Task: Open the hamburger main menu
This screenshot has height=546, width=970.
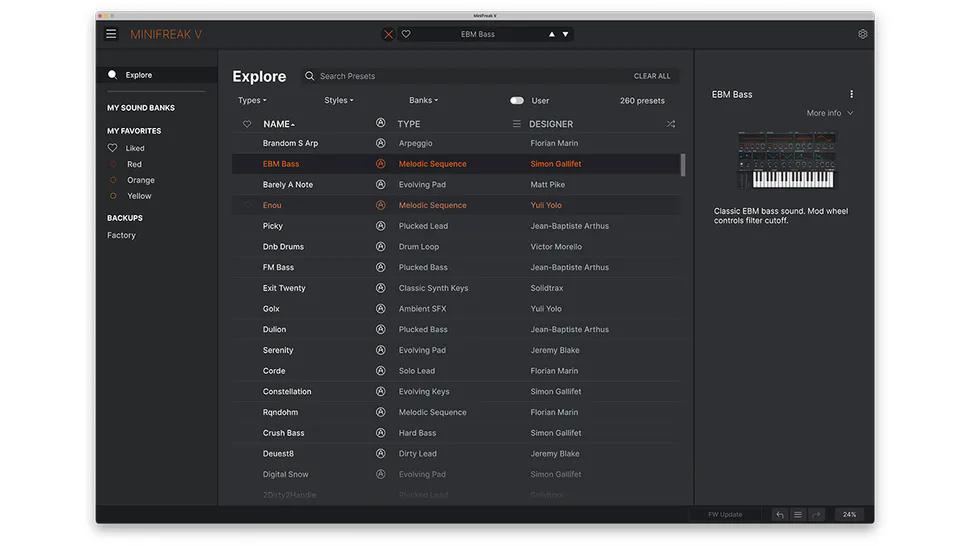Action: [x=111, y=34]
